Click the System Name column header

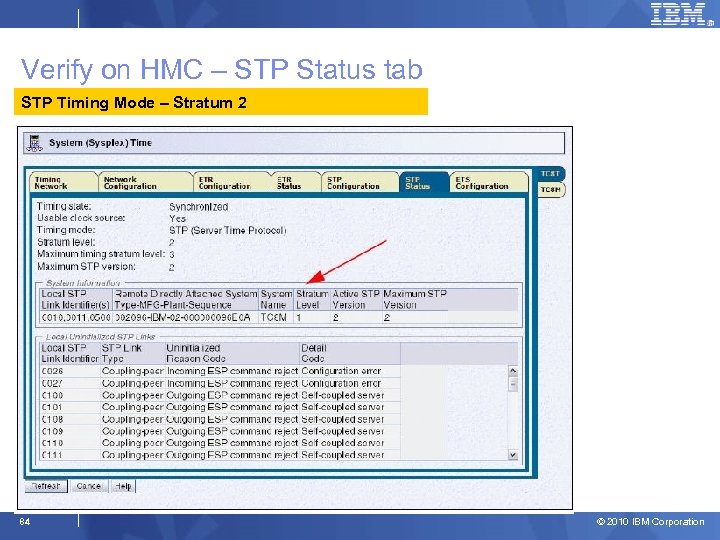(276, 299)
